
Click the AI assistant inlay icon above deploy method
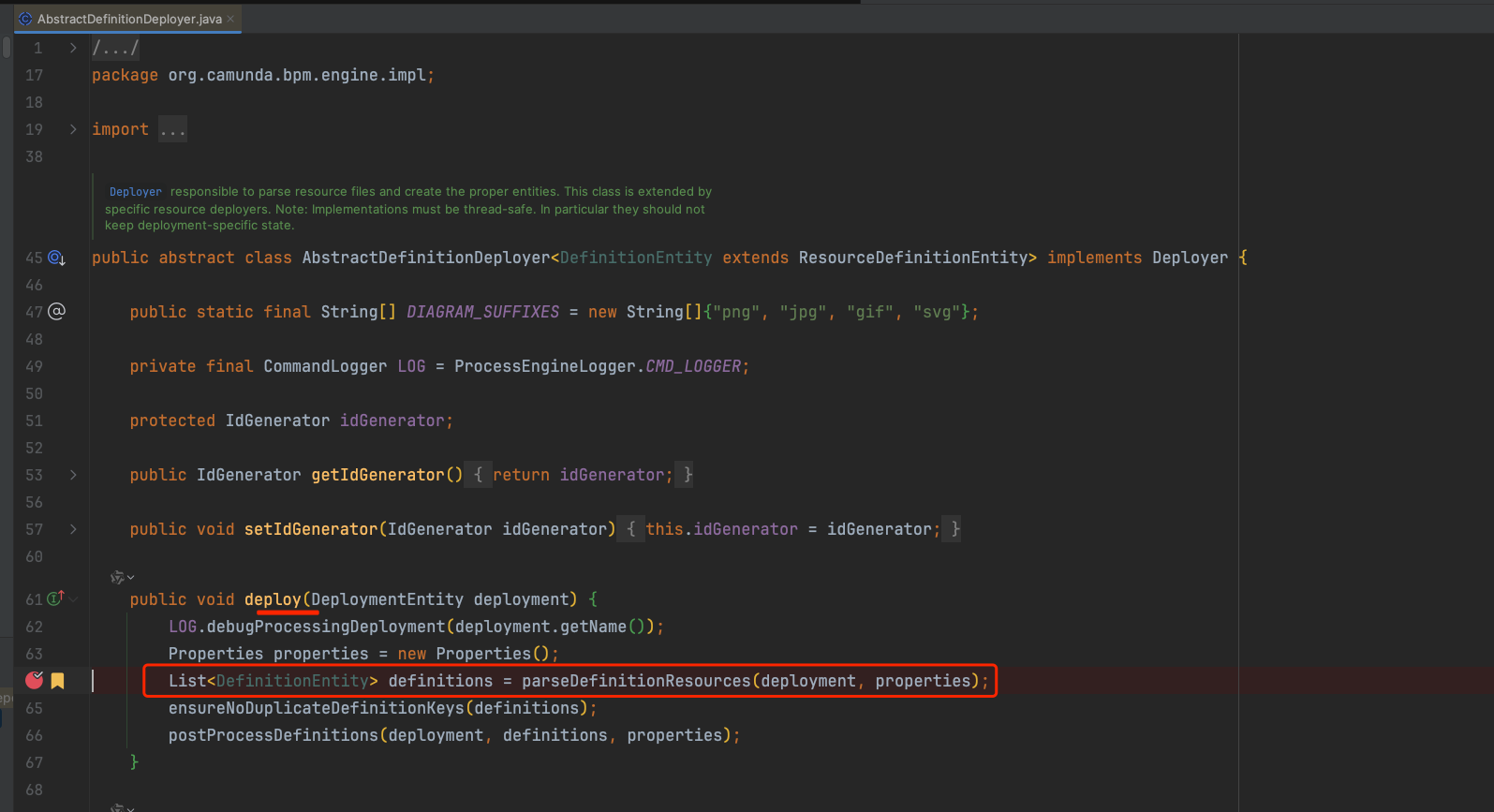coord(118,577)
